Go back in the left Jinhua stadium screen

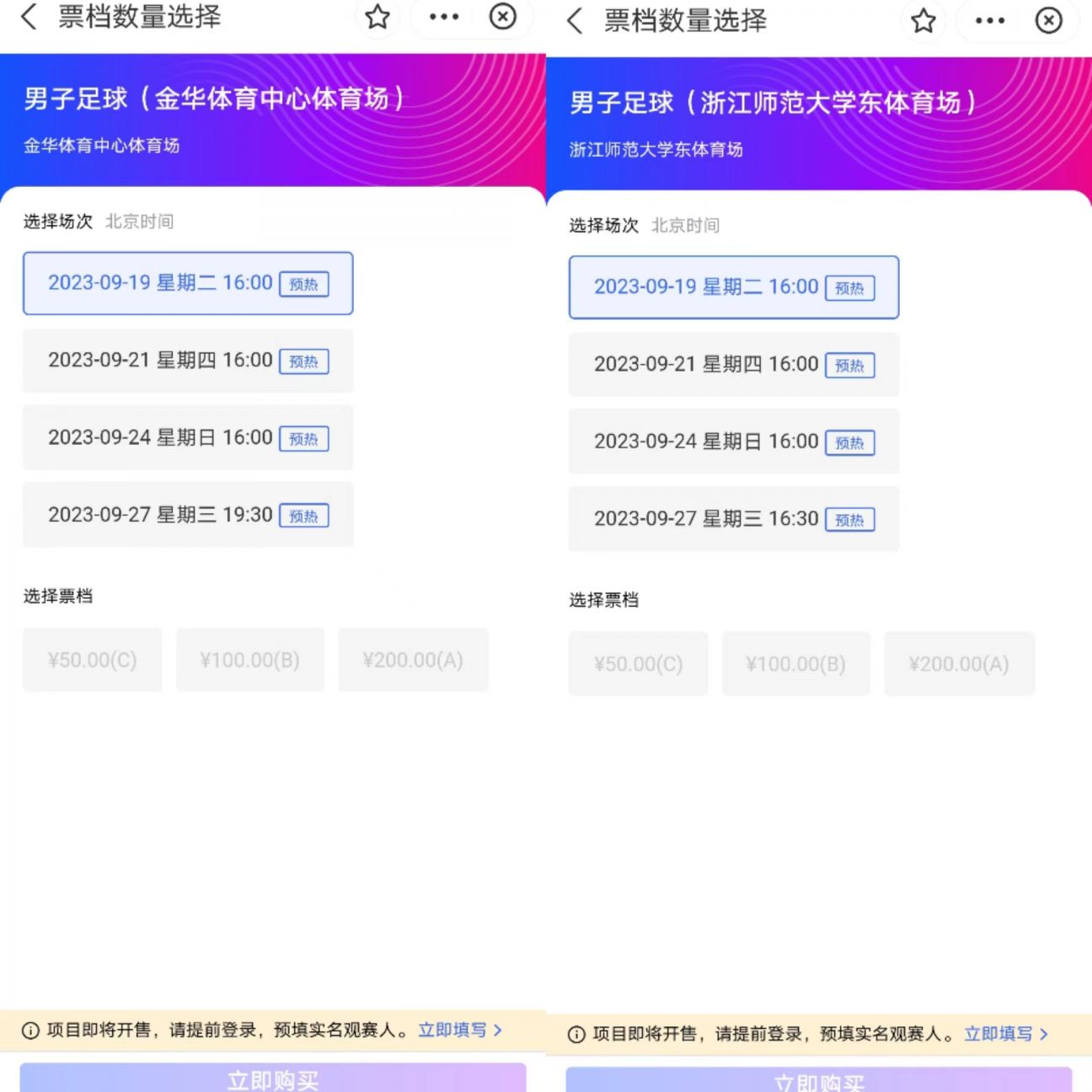point(29,16)
